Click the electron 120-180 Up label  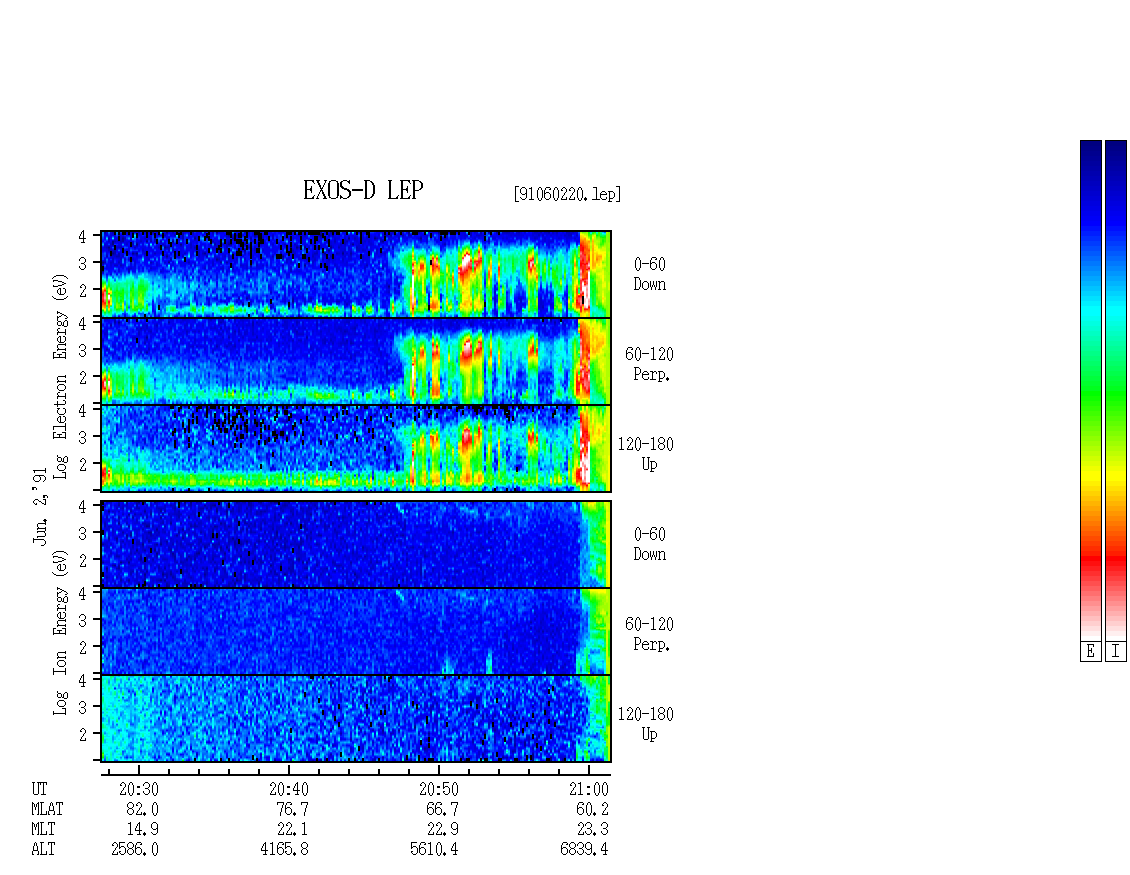click(x=646, y=454)
